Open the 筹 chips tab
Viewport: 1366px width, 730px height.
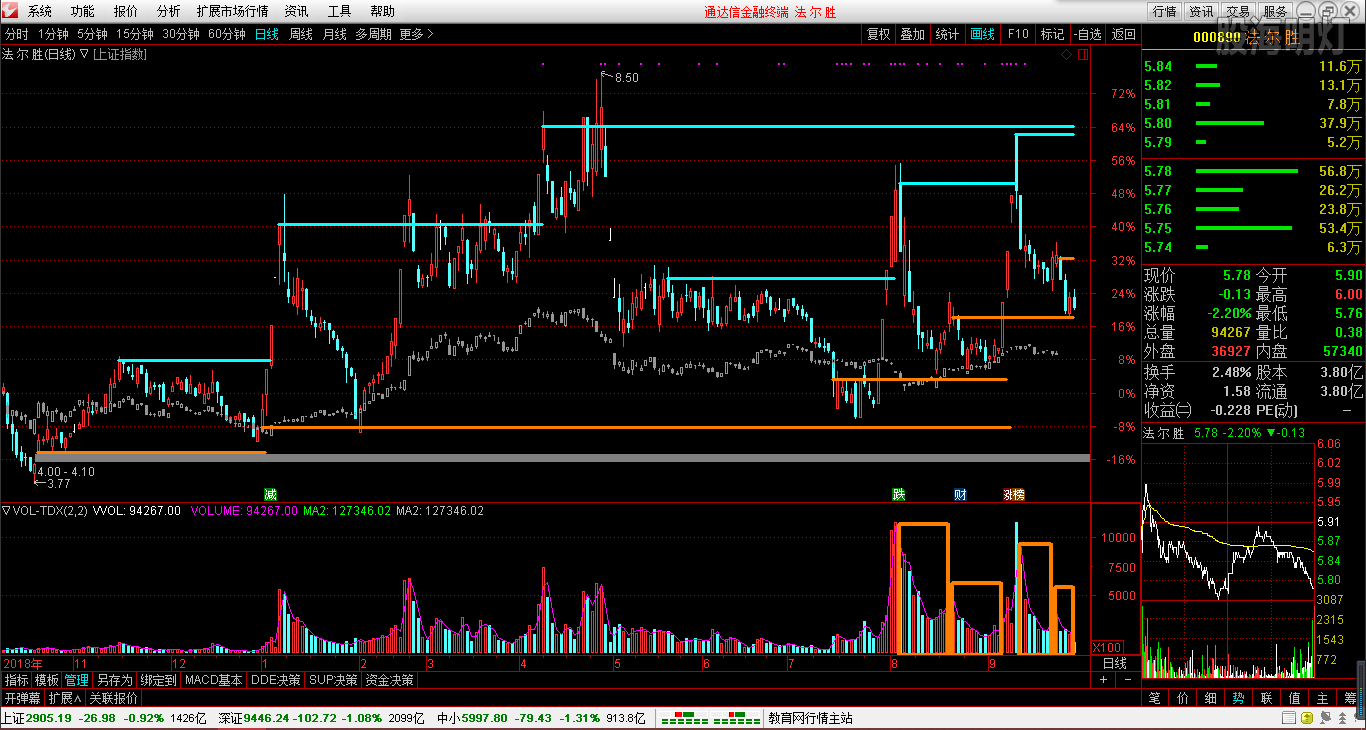1350,698
